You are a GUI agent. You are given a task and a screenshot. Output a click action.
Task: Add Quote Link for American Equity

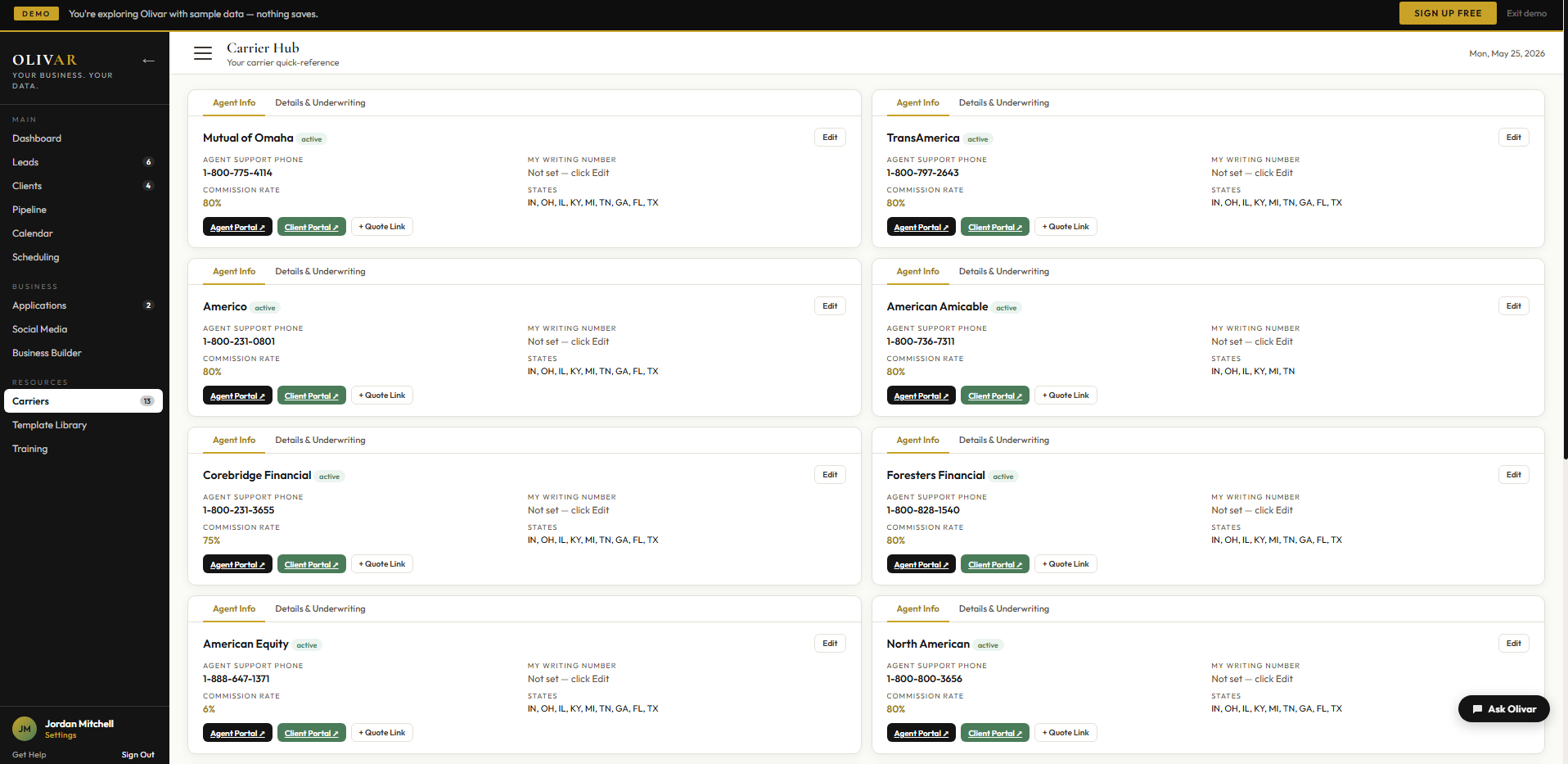tap(382, 733)
